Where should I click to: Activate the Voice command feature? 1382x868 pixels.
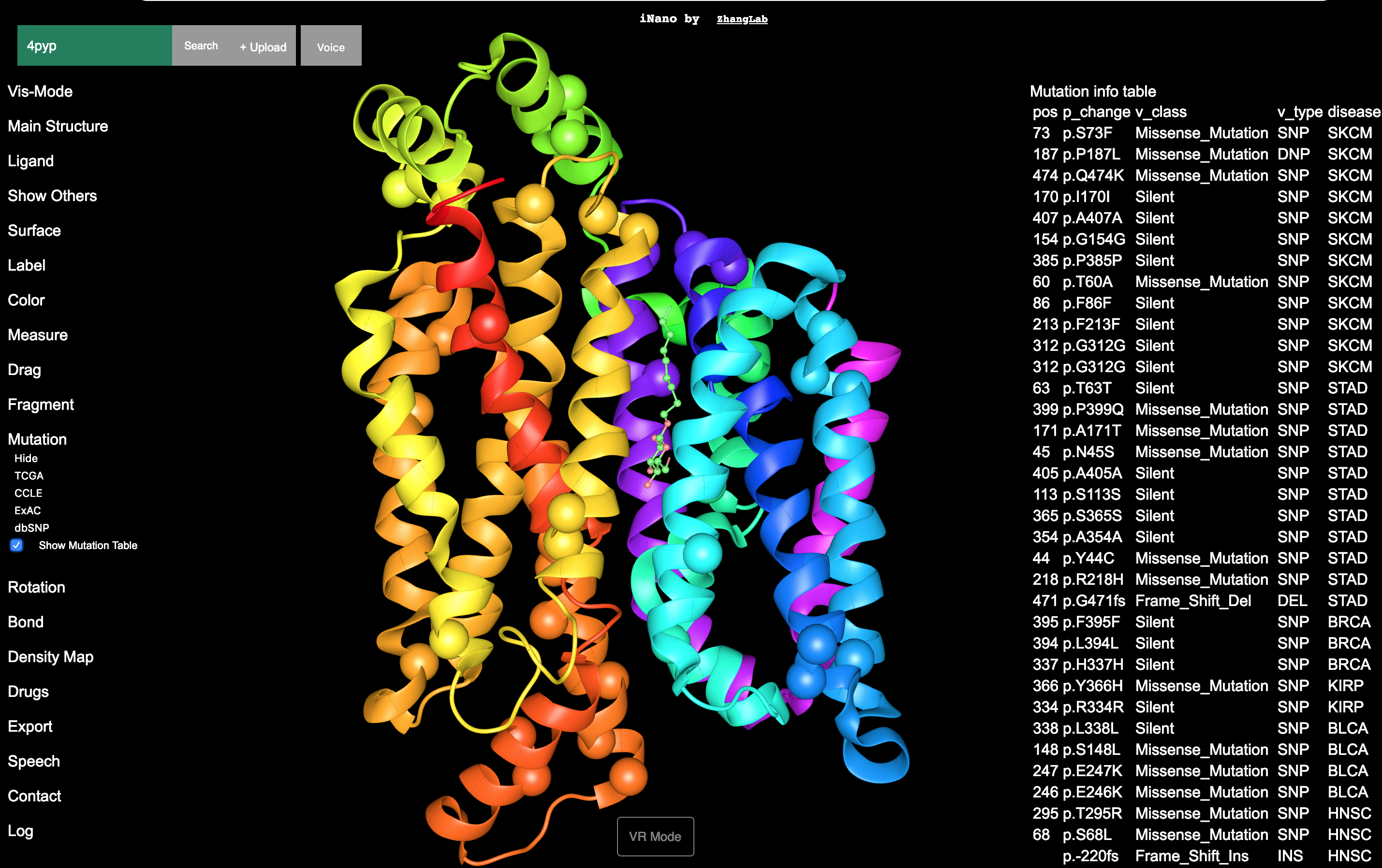(331, 46)
